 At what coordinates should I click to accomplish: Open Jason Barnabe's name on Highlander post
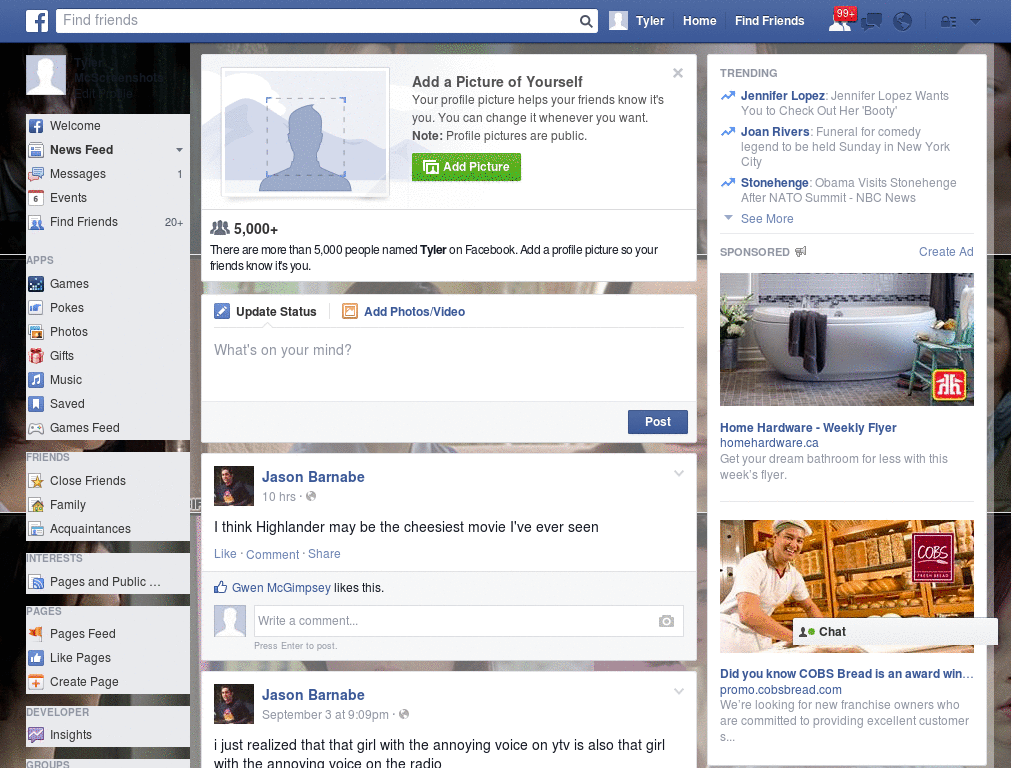point(313,477)
